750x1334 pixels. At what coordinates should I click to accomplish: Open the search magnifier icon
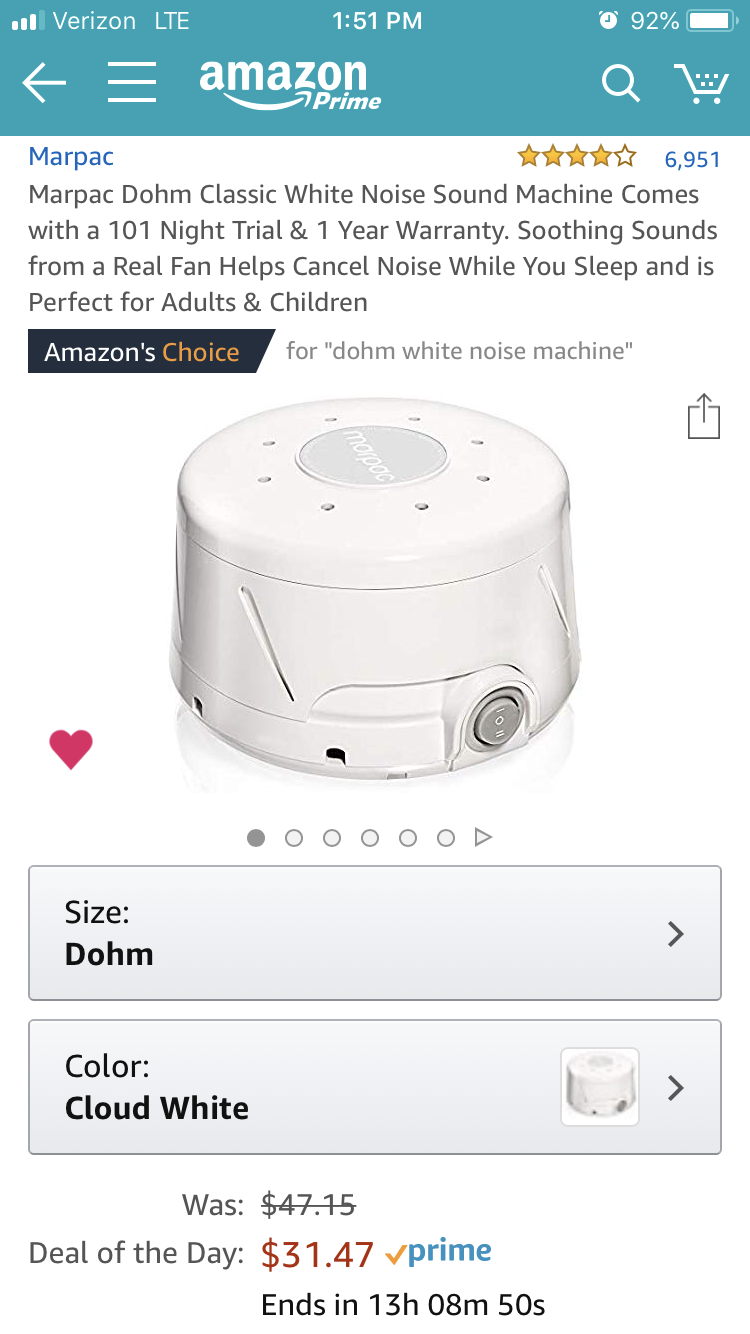coord(620,84)
